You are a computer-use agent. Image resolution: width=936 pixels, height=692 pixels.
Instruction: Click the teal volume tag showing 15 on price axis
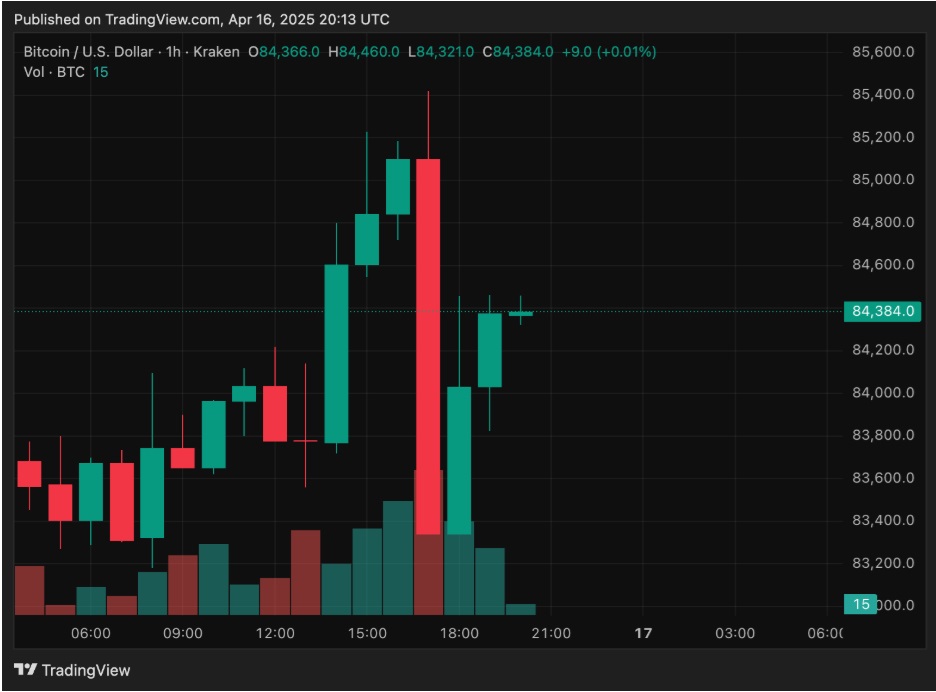[x=860, y=604]
